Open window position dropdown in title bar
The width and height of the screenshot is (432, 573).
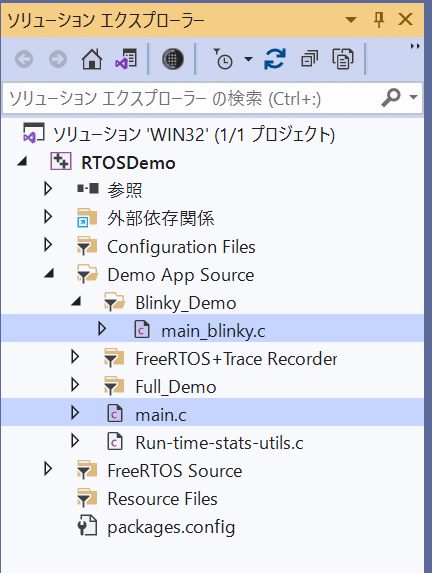351,19
